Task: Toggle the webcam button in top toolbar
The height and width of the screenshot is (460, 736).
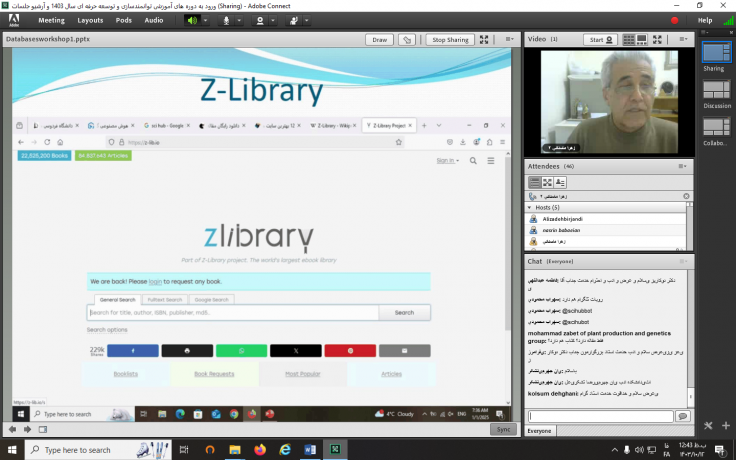Action: pyautogui.click(x=260, y=21)
